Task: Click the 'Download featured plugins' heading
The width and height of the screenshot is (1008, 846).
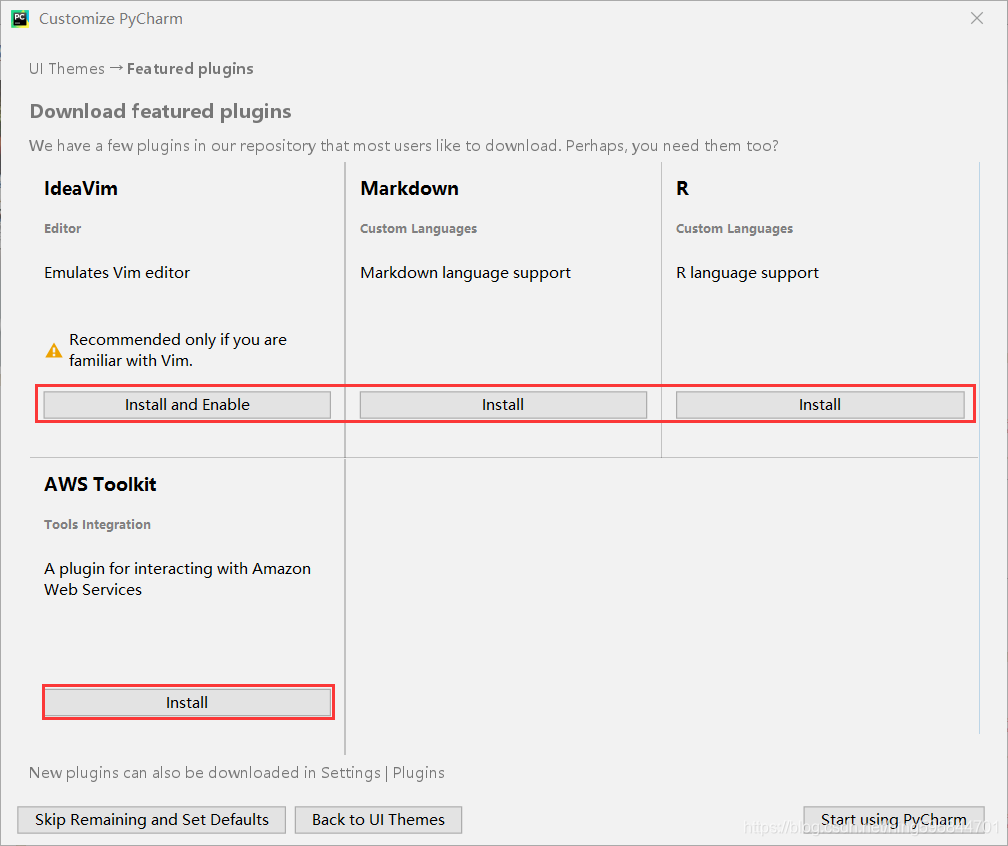Action: pos(161,111)
